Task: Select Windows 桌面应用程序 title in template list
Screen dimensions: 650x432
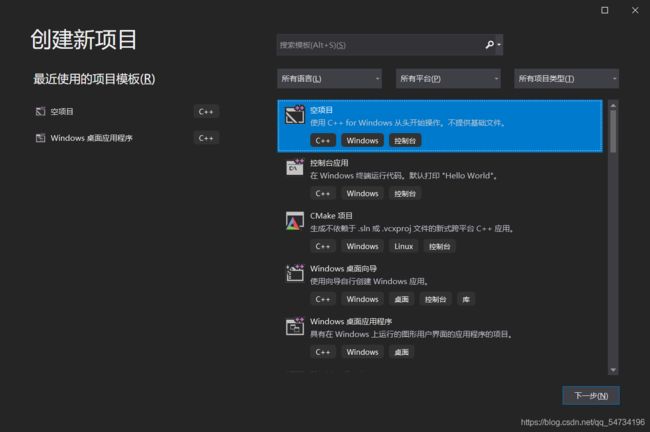Action: click(x=351, y=321)
